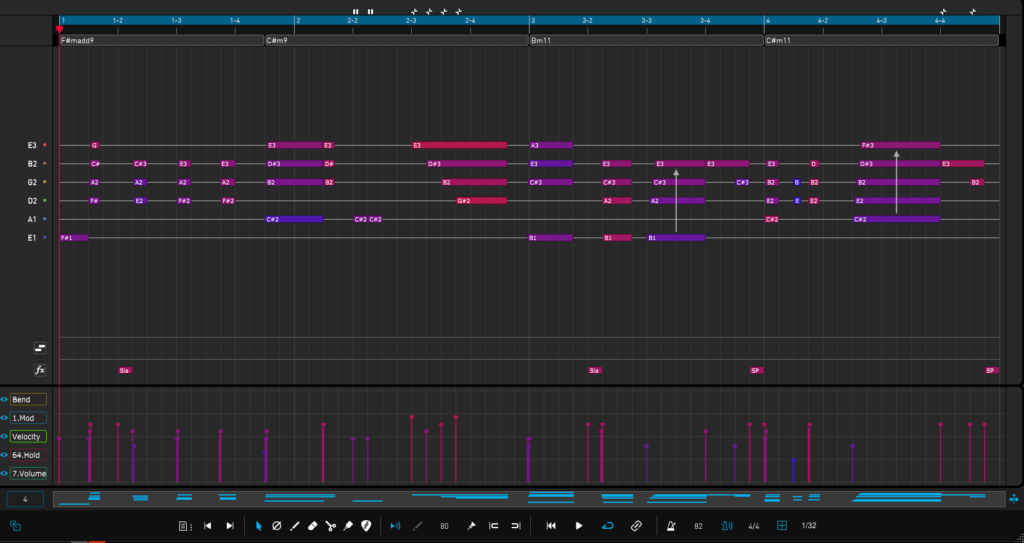Toggle the 7.Volume lane eye icon
The height and width of the screenshot is (543, 1024).
tap(4, 473)
